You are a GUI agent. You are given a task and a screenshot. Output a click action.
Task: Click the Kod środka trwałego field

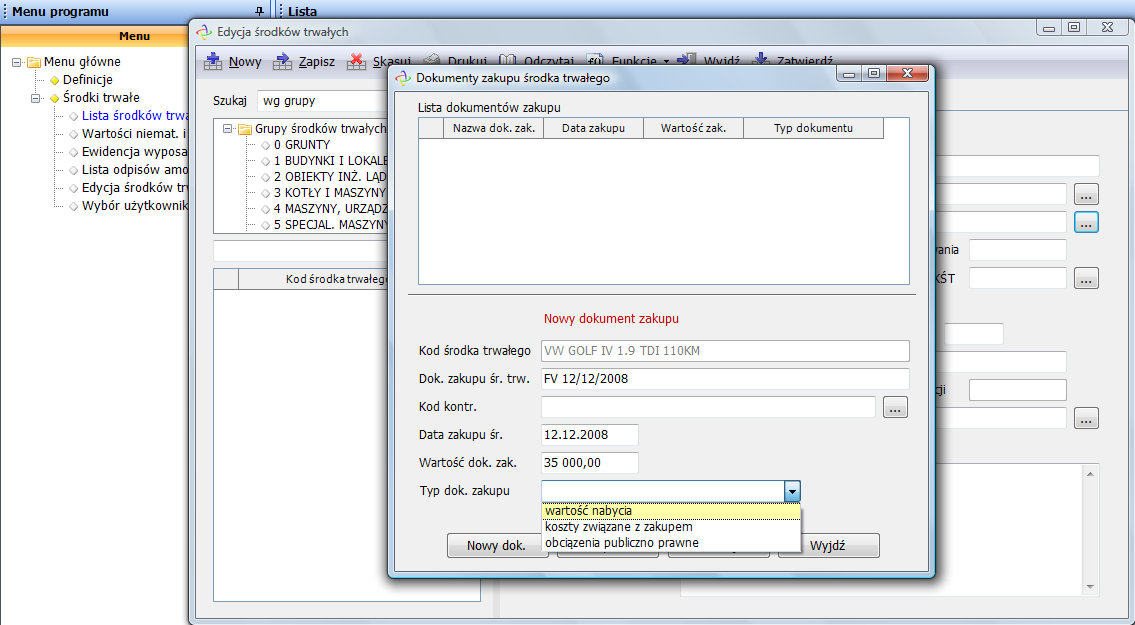725,351
